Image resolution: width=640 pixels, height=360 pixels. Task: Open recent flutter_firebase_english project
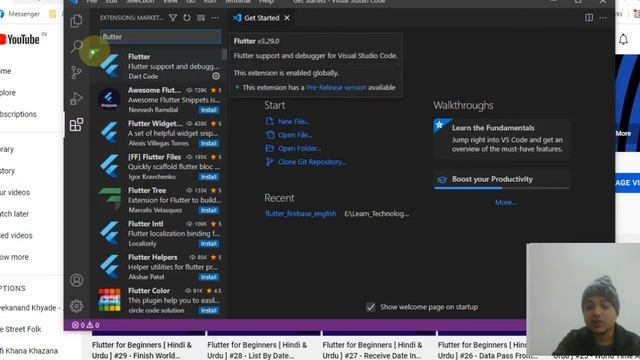(x=300, y=213)
